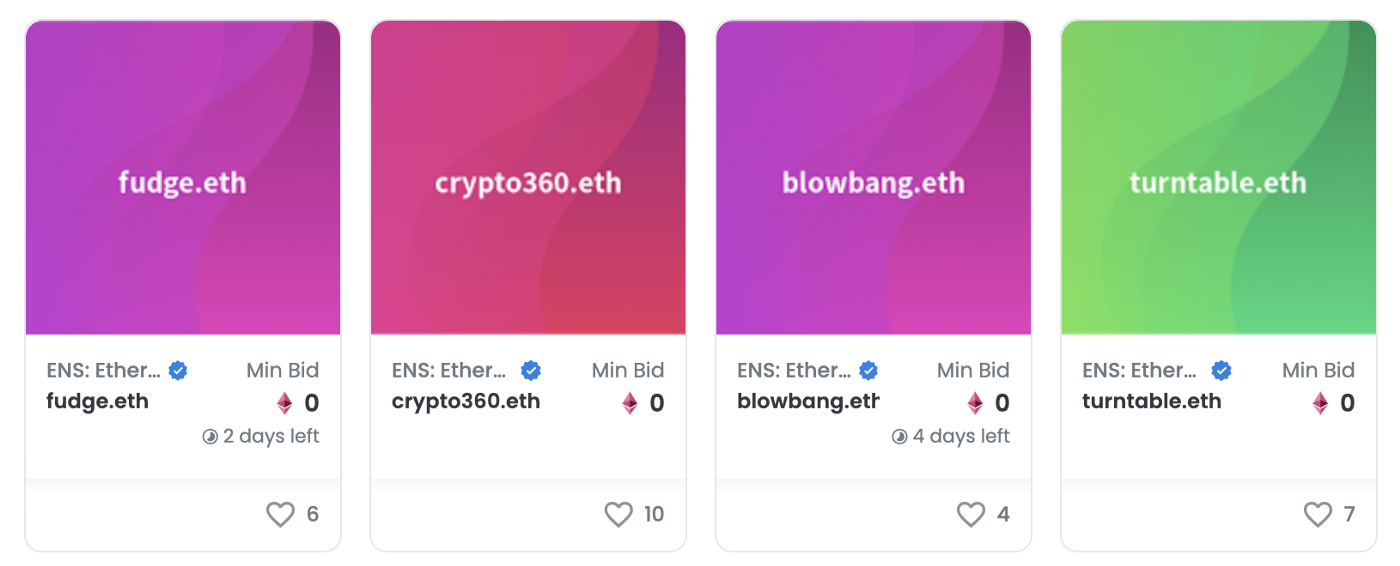Select the green turntable.eth thumbnail image
The image size is (1400, 566).
click(1218, 178)
